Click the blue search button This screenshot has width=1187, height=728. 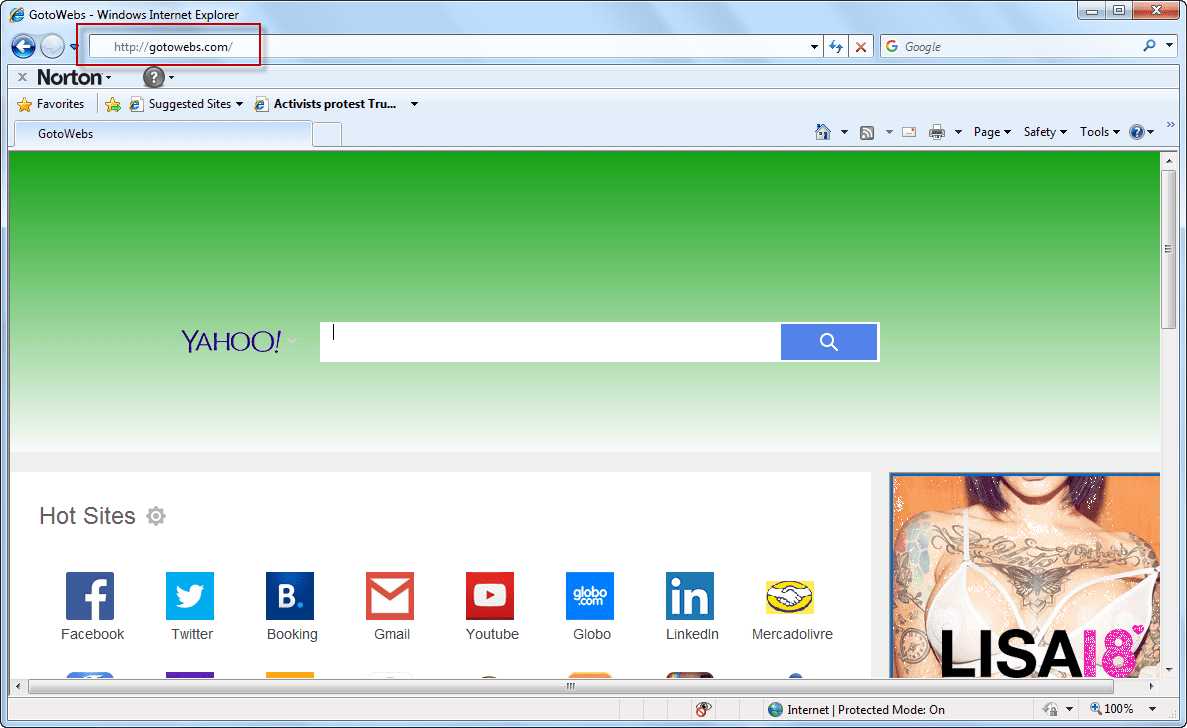(829, 342)
